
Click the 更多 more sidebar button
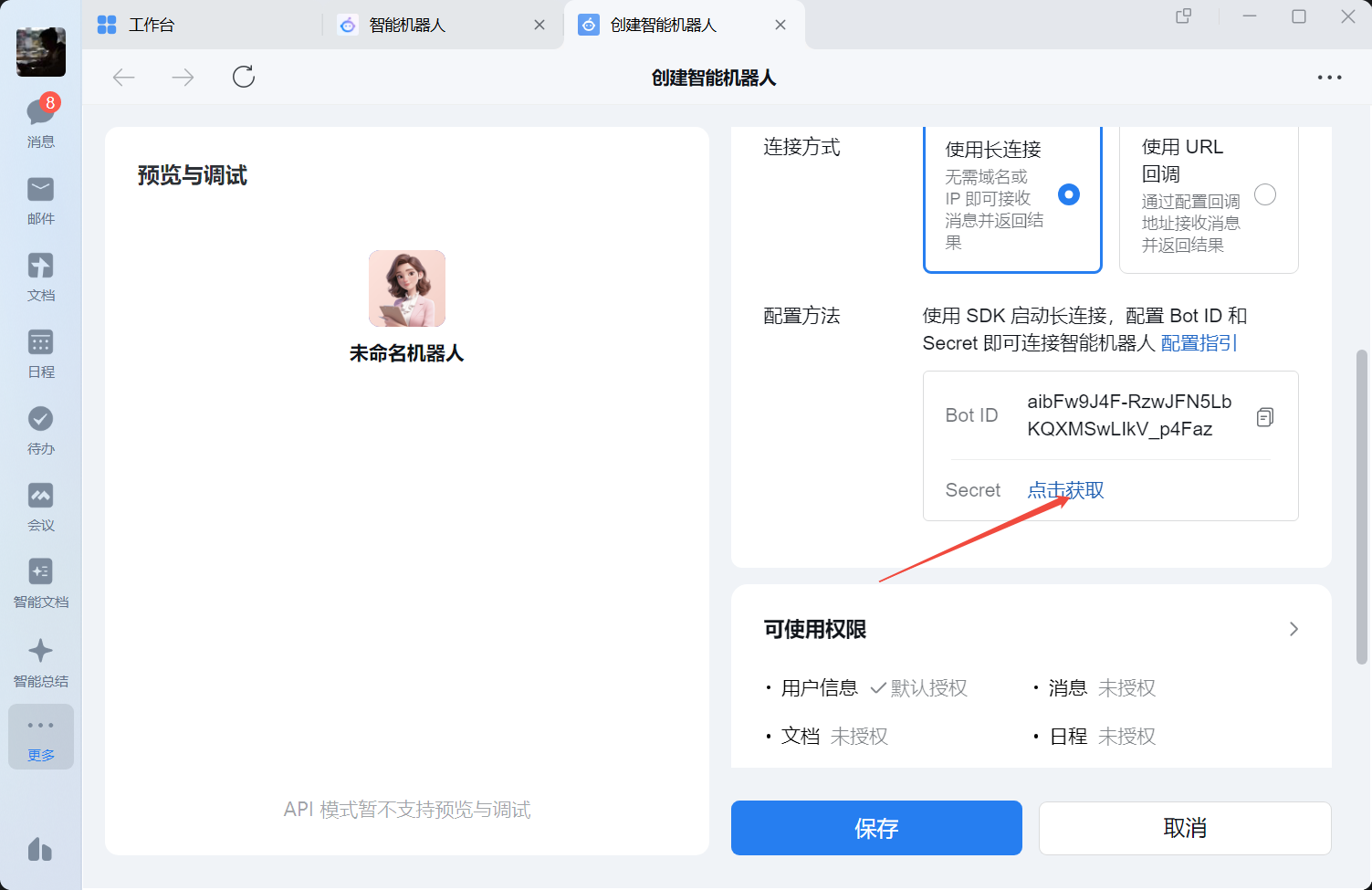coord(41,738)
